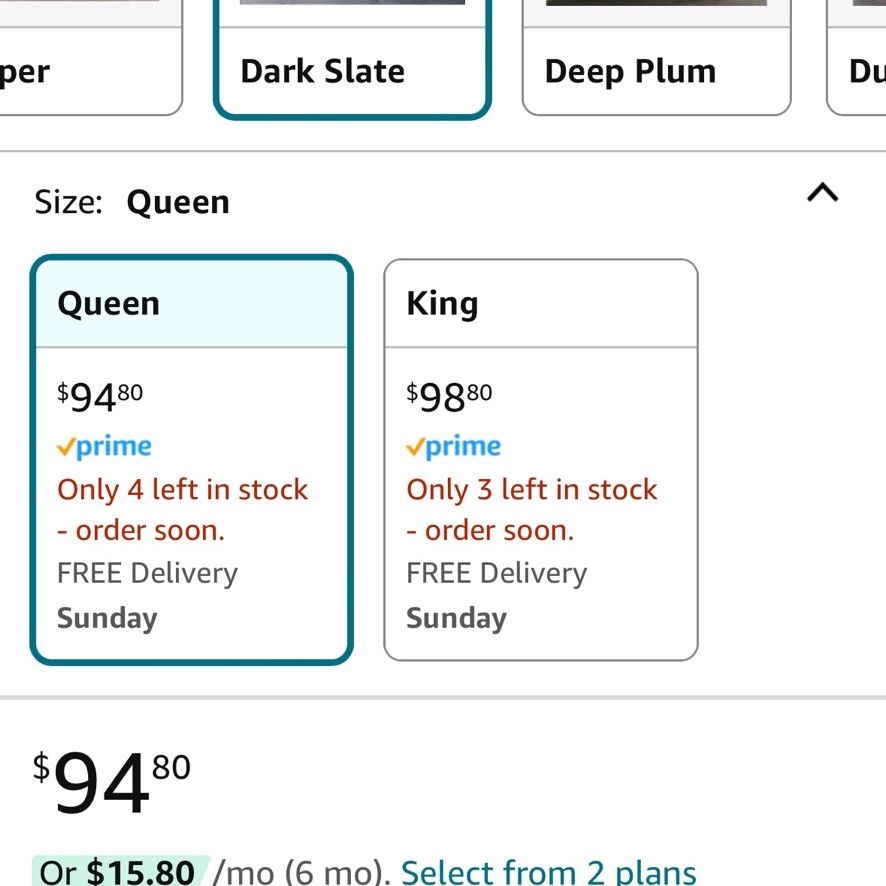Select the partially visible color option ending in 'per'
This screenshot has height=886, width=886.
pyautogui.click(x=90, y=57)
